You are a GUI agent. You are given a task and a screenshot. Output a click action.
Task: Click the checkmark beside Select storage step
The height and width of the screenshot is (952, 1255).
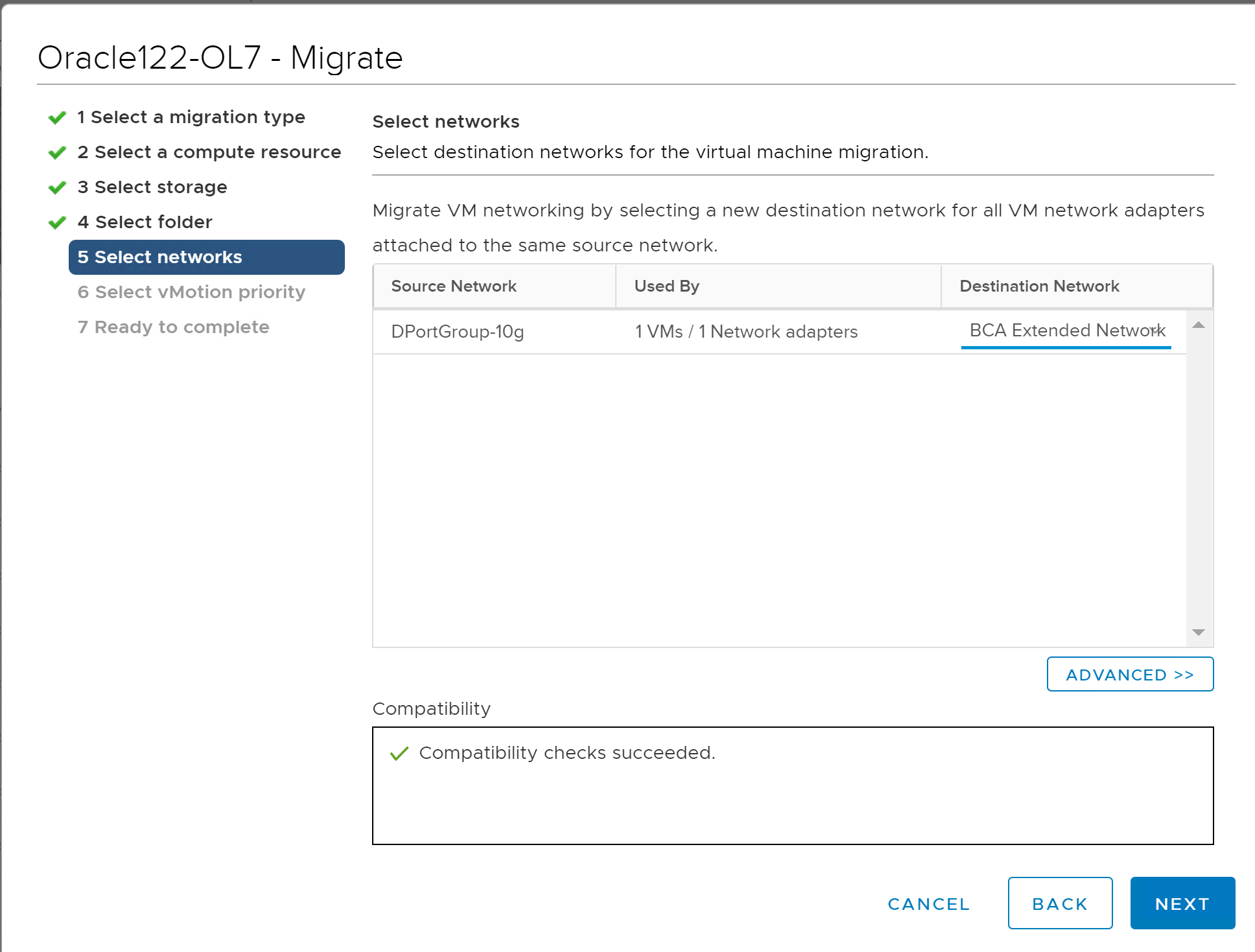point(57,187)
